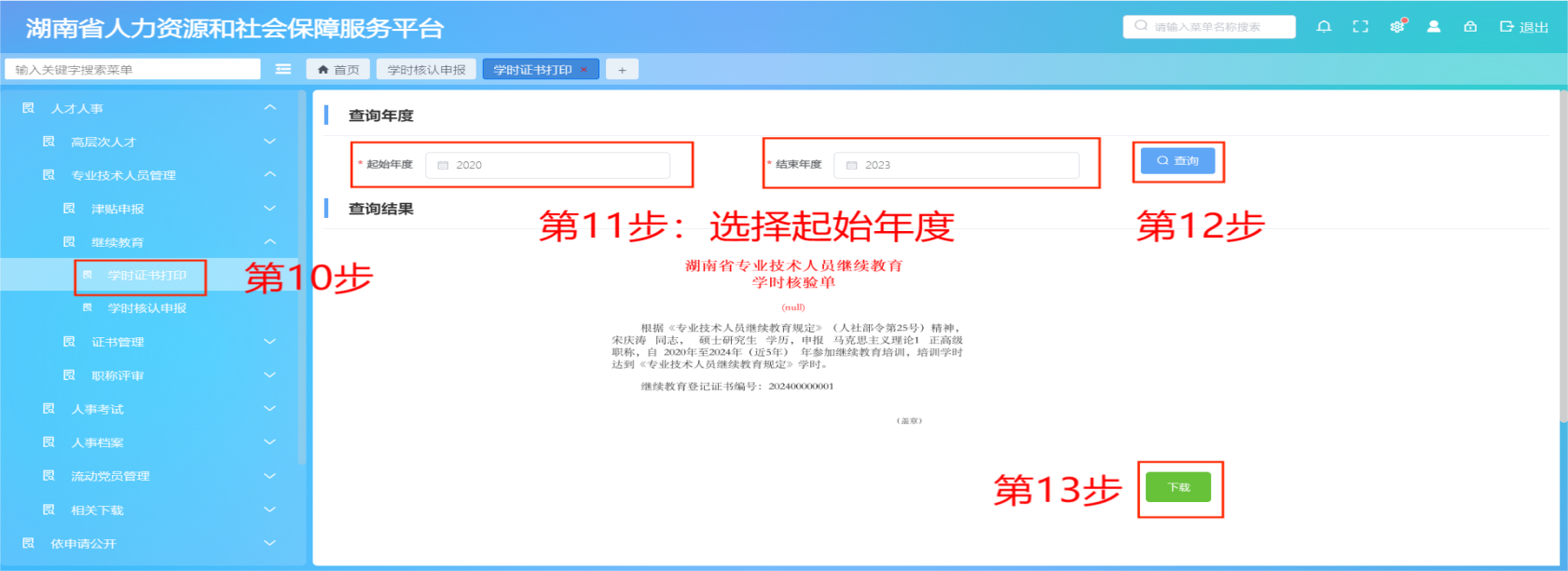1568x571 pixels.
Task: Open the user profile icon
Action: tap(1434, 27)
